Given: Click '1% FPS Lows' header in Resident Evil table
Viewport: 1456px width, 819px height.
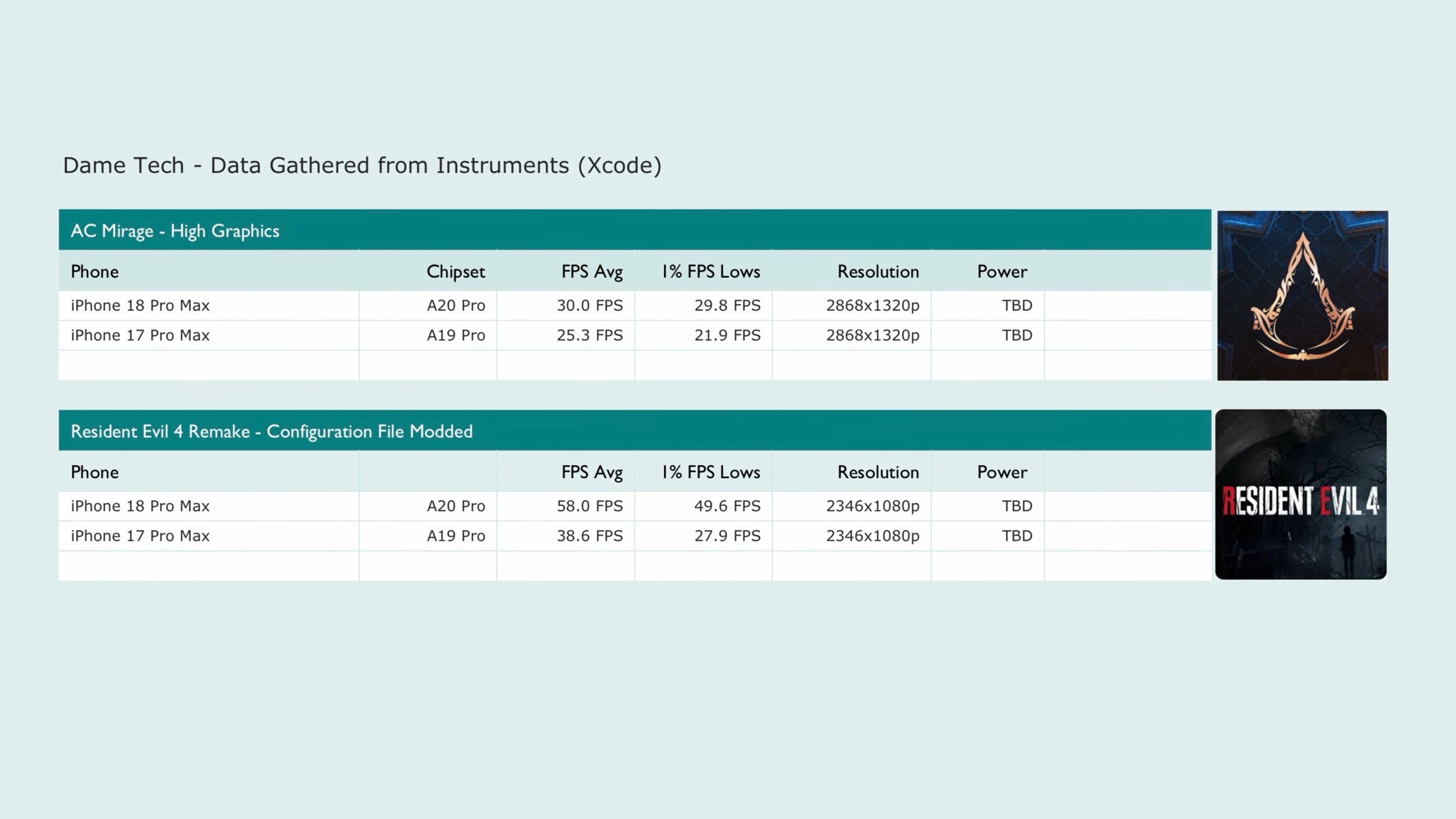Looking at the screenshot, I should point(710,472).
